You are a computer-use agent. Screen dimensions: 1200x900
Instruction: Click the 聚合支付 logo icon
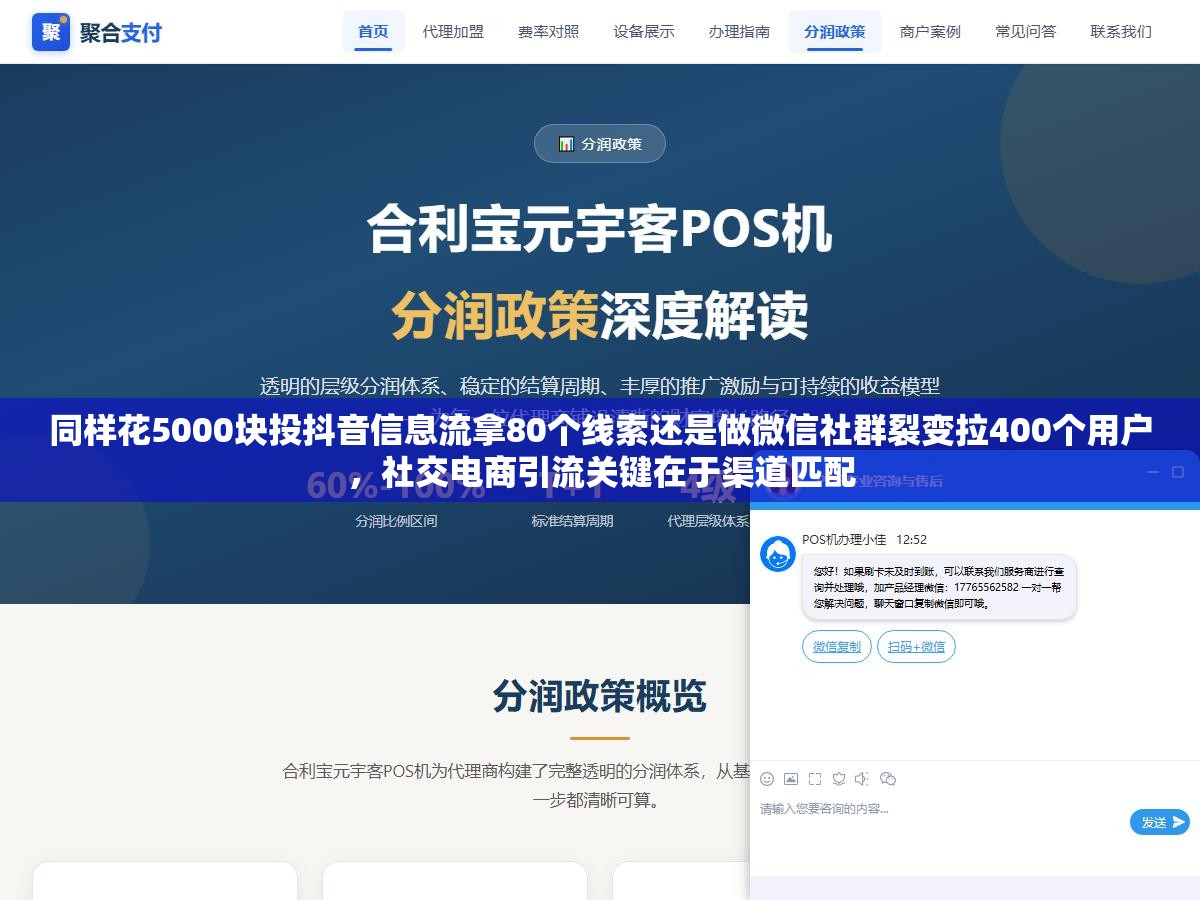(51, 32)
